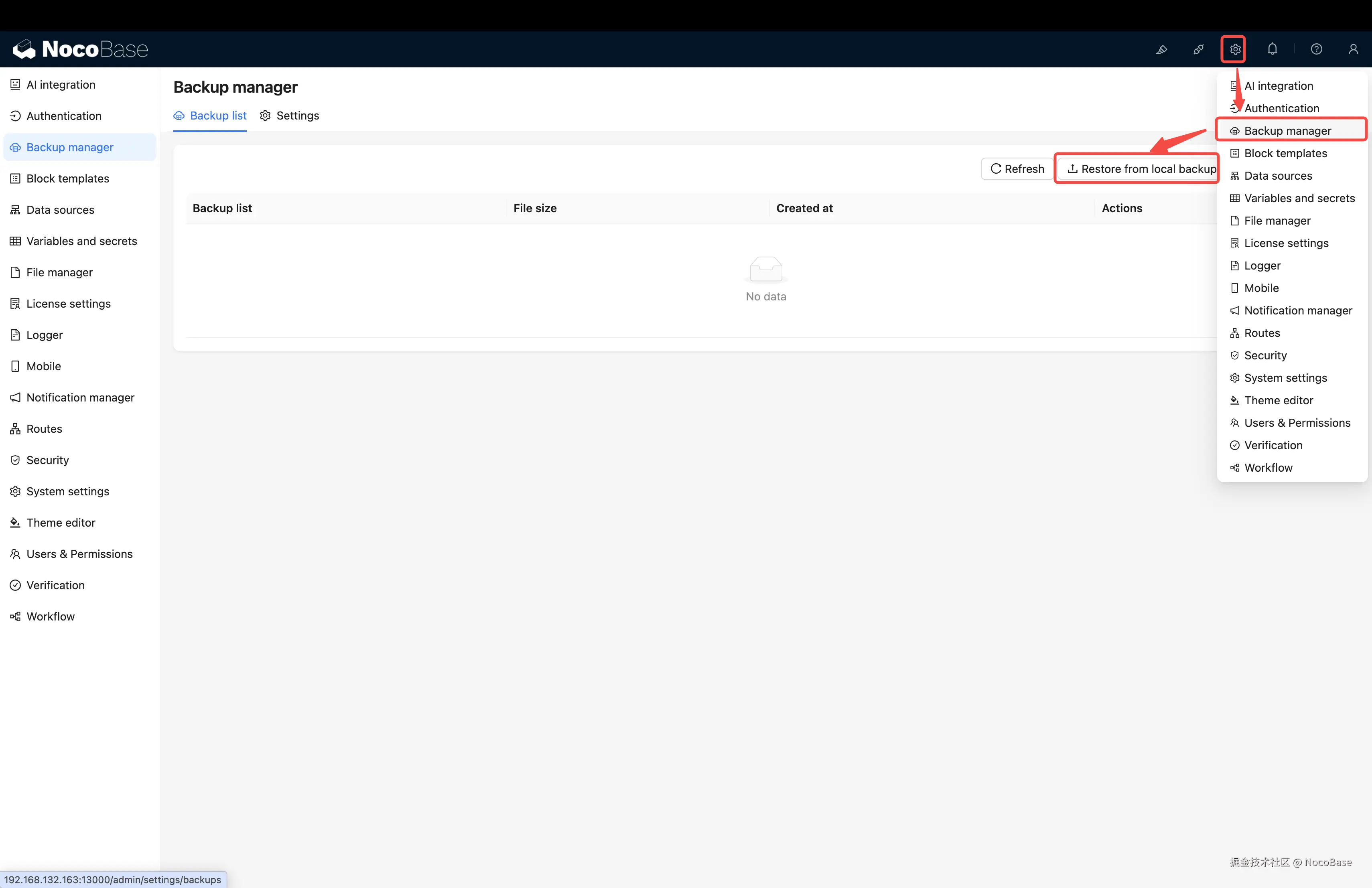
Task: Click the settings gear icon in header
Action: [1234, 50]
